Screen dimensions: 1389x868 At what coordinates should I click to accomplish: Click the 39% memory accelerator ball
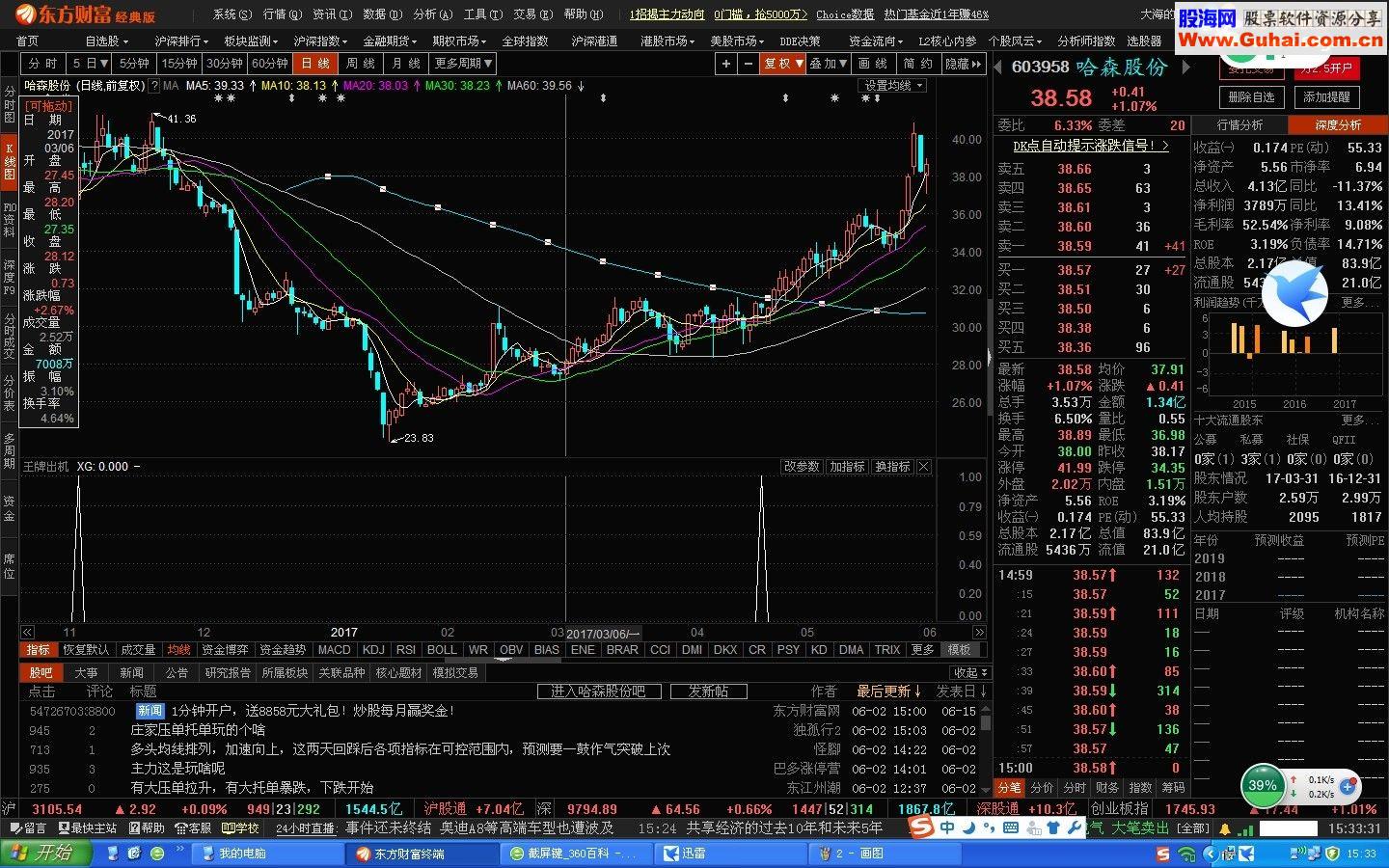1262,785
